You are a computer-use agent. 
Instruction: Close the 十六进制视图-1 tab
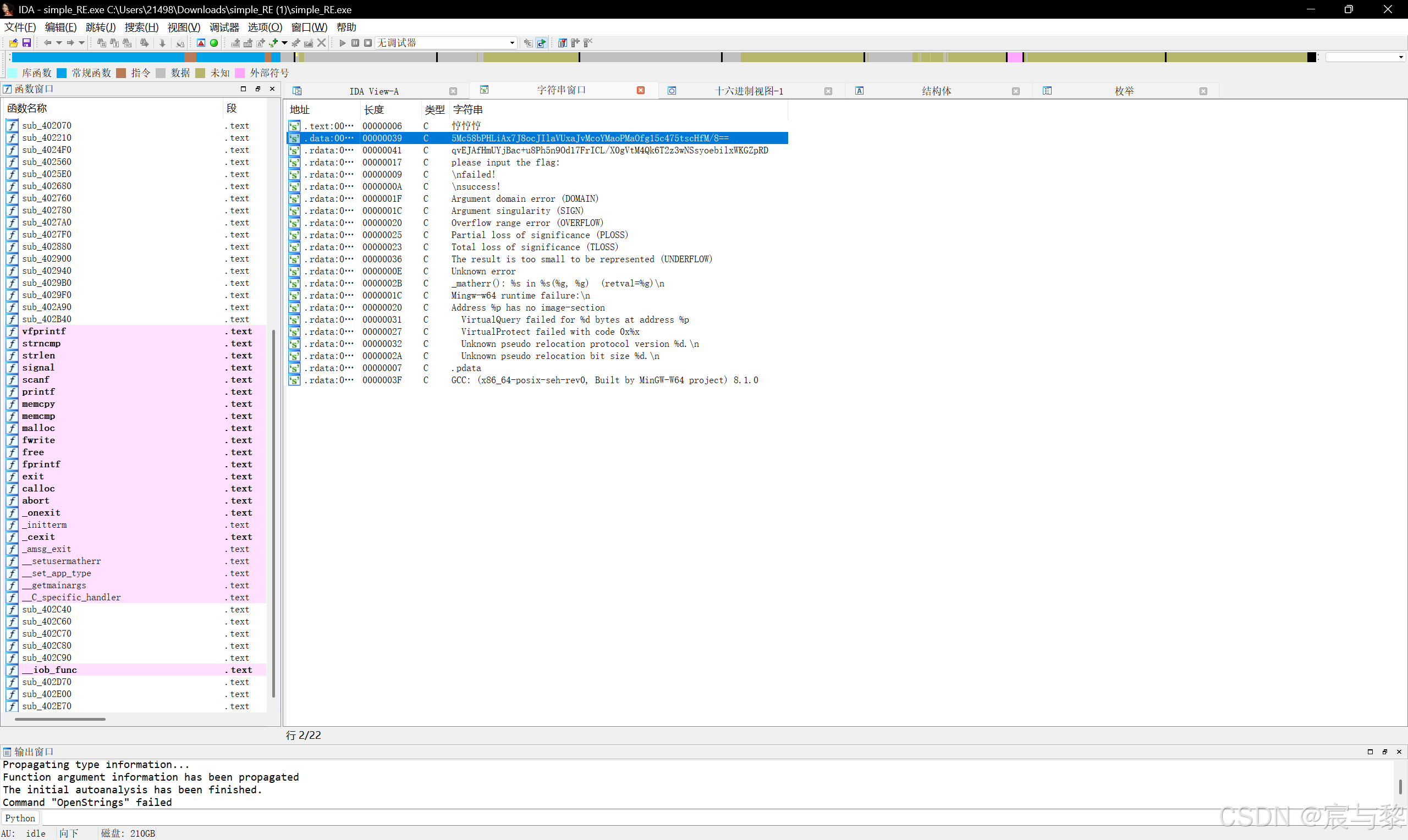828,91
